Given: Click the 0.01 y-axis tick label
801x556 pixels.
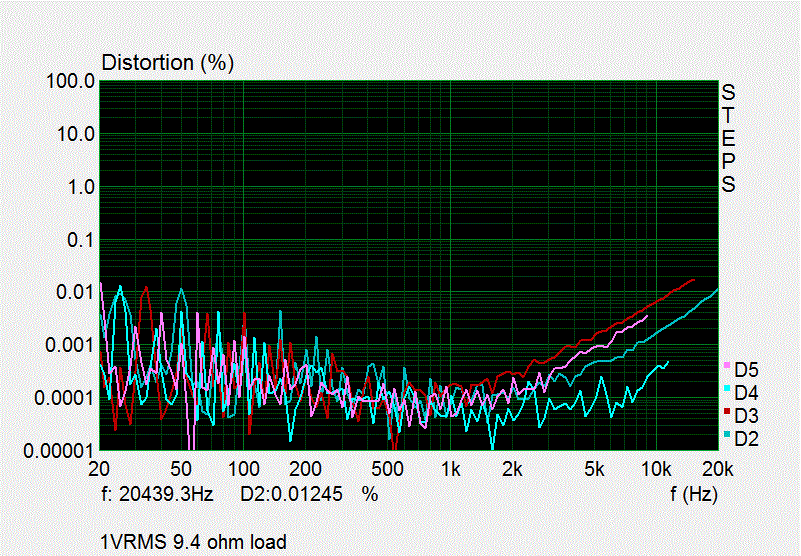Looking at the screenshot, I should (x=76, y=293).
